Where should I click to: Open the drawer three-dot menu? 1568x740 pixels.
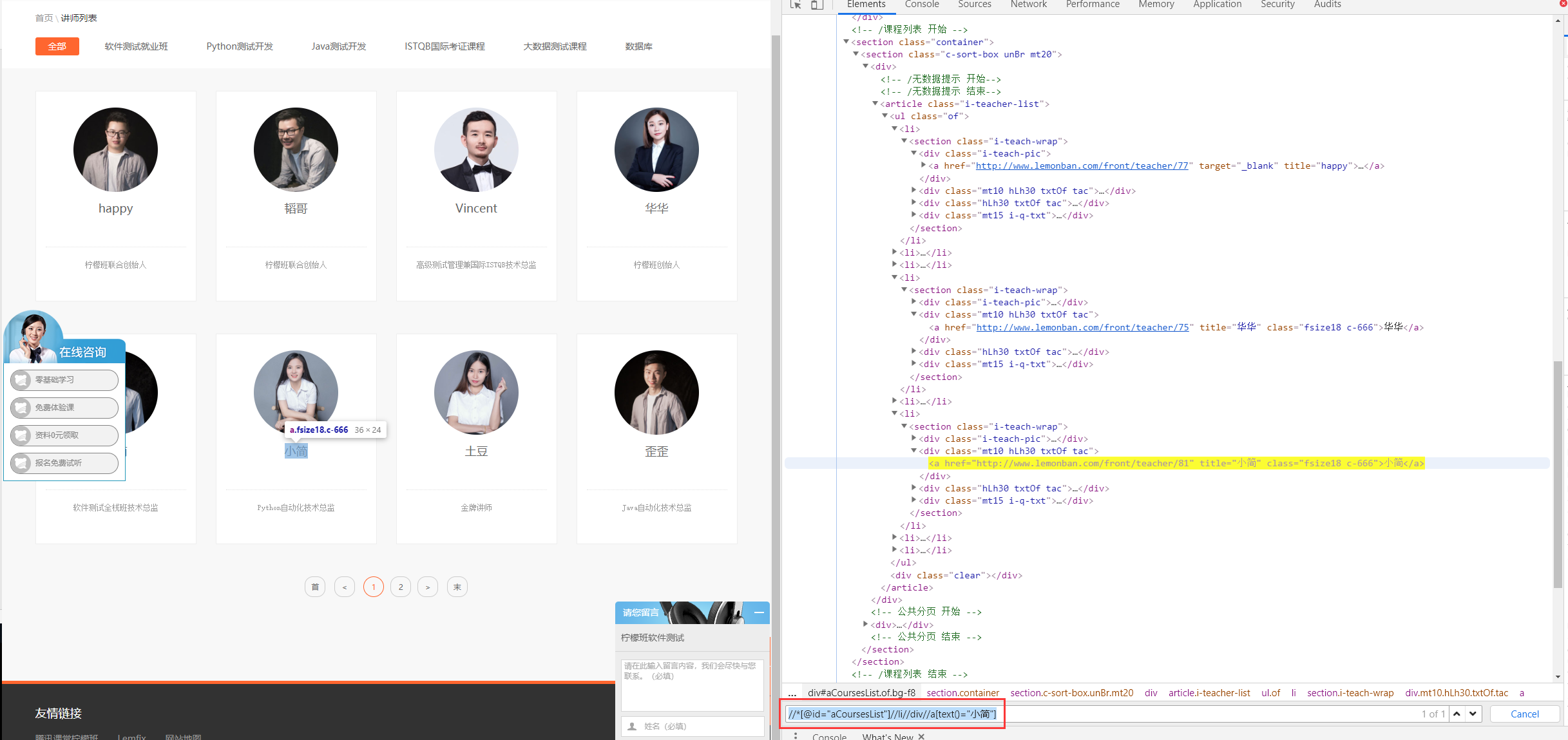(796, 736)
